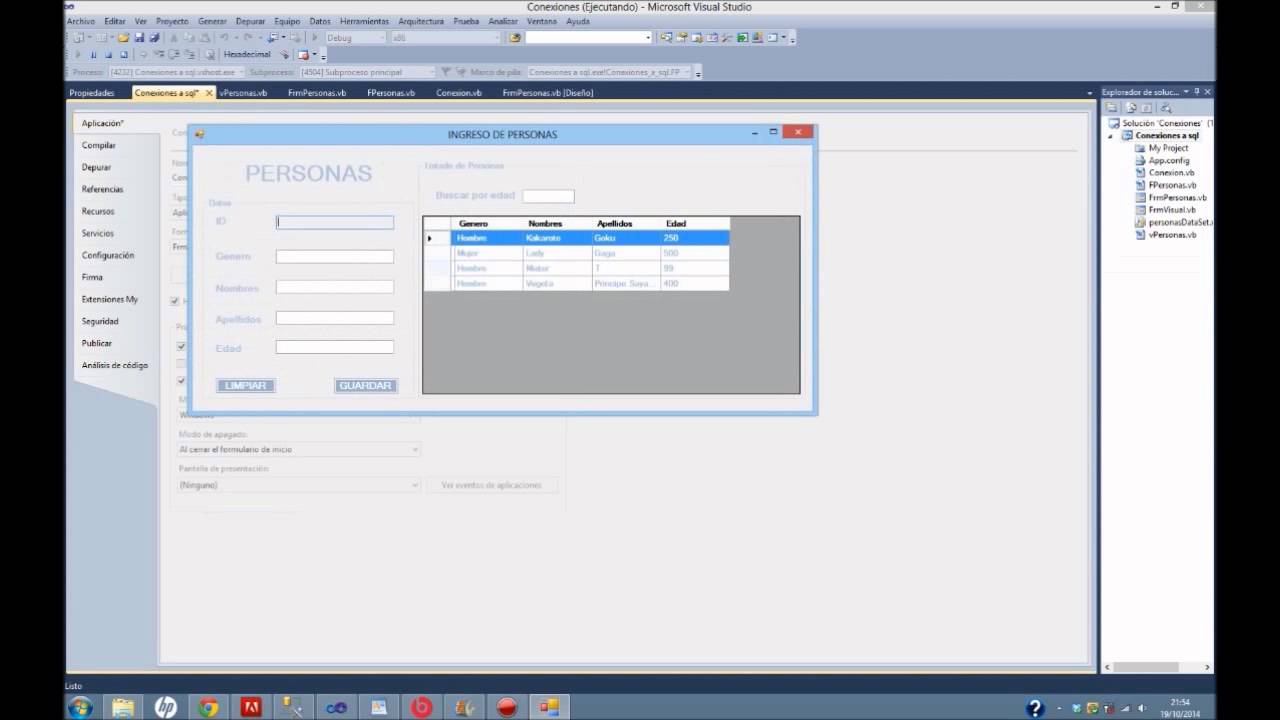Click the Pause debugging icon
This screenshot has width=1280, height=720.
tap(93, 54)
